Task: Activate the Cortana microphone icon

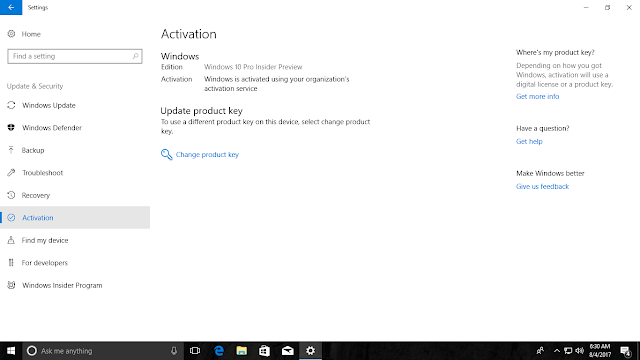Action: [174, 351]
